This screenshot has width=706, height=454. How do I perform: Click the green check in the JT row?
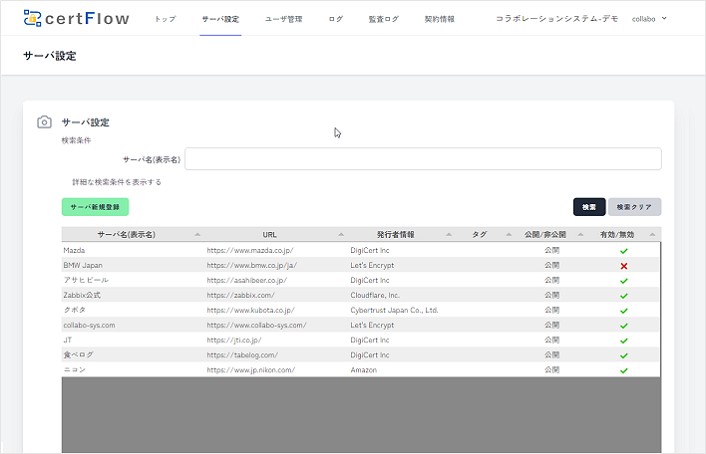[624, 340]
